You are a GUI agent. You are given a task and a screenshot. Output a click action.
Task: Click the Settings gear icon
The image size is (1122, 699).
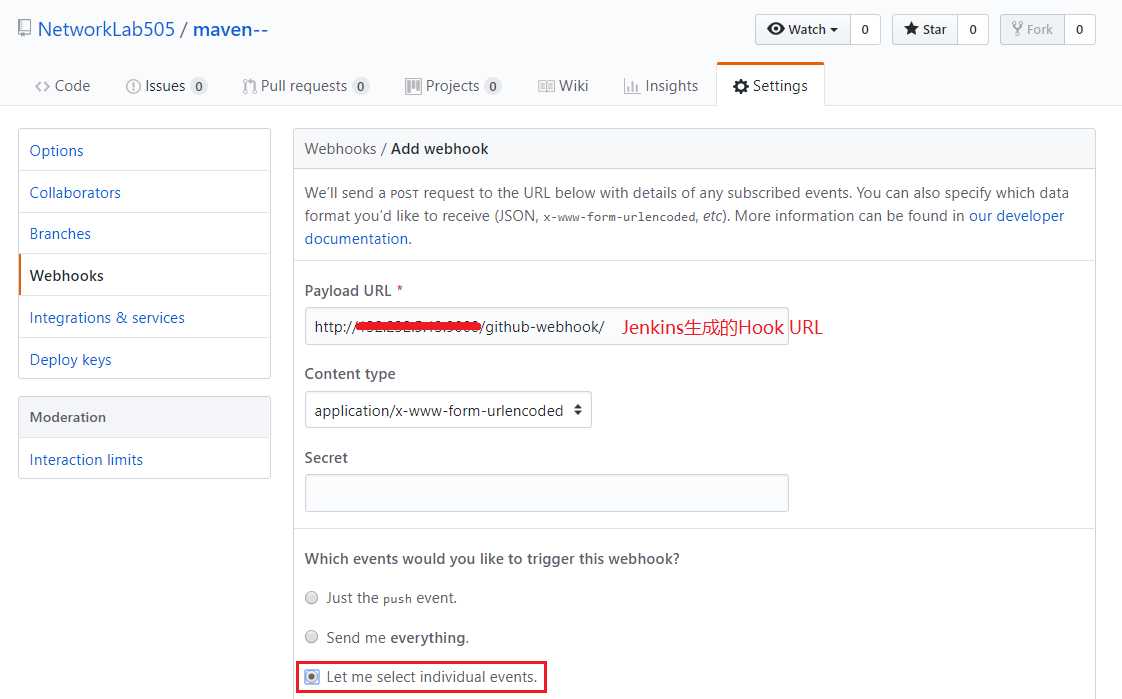[x=741, y=87]
